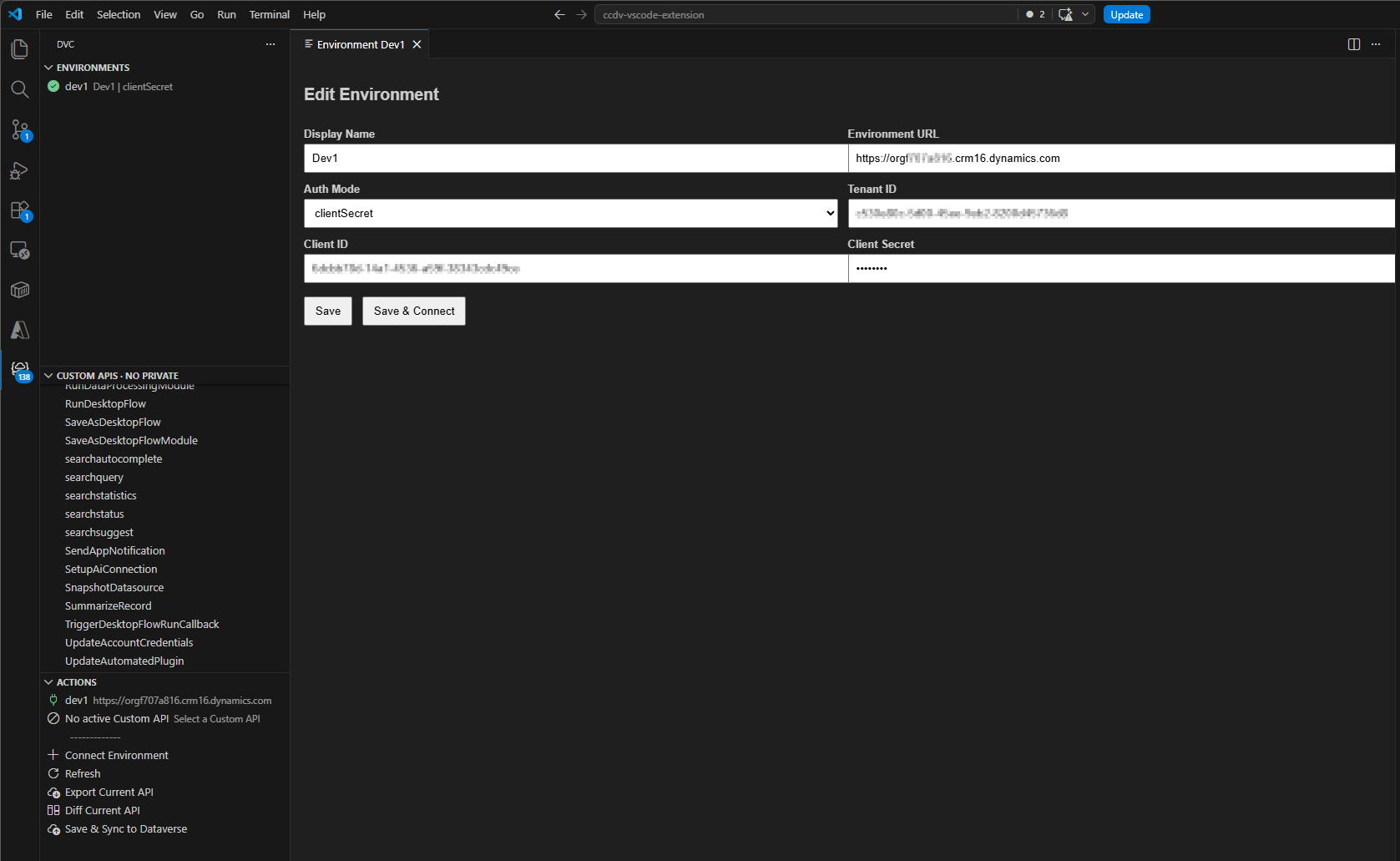Click the Save & Sync cloud icon
The width and height of the screenshot is (1400, 861).
(x=53, y=828)
